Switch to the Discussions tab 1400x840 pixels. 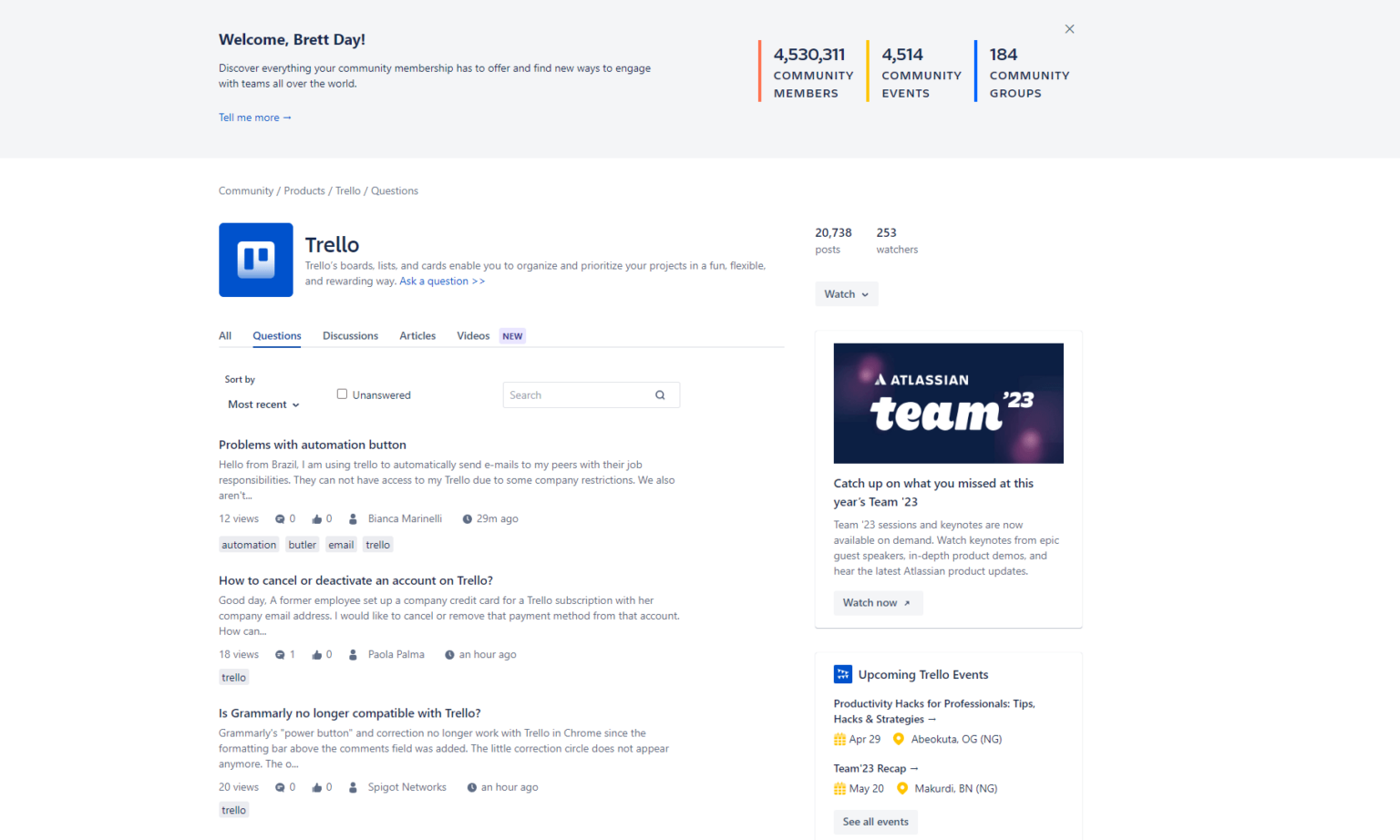[x=350, y=335]
